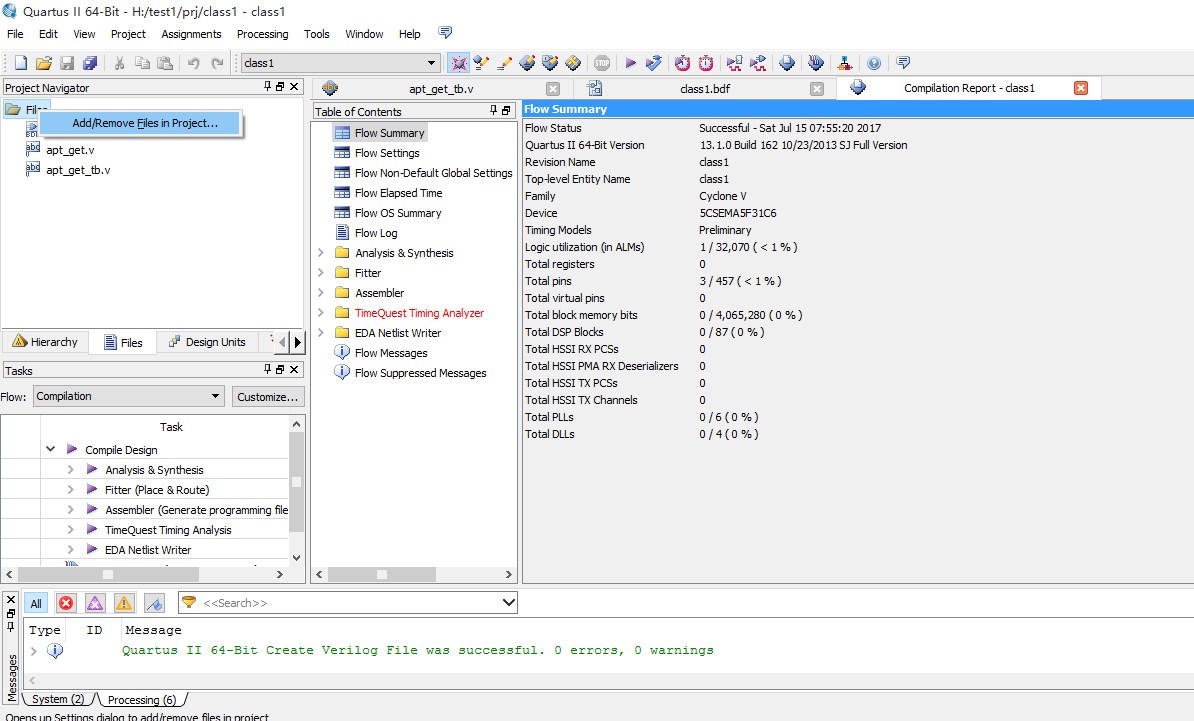Open the File menu

coord(15,34)
